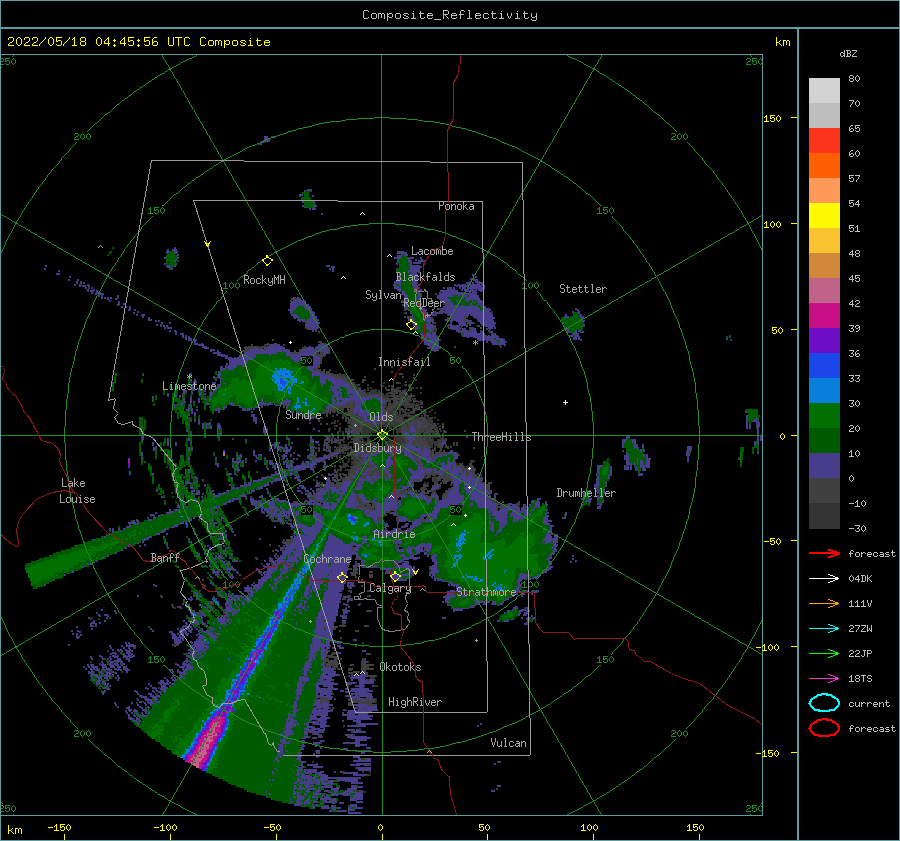Click the Ponoka city label

click(456, 206)
